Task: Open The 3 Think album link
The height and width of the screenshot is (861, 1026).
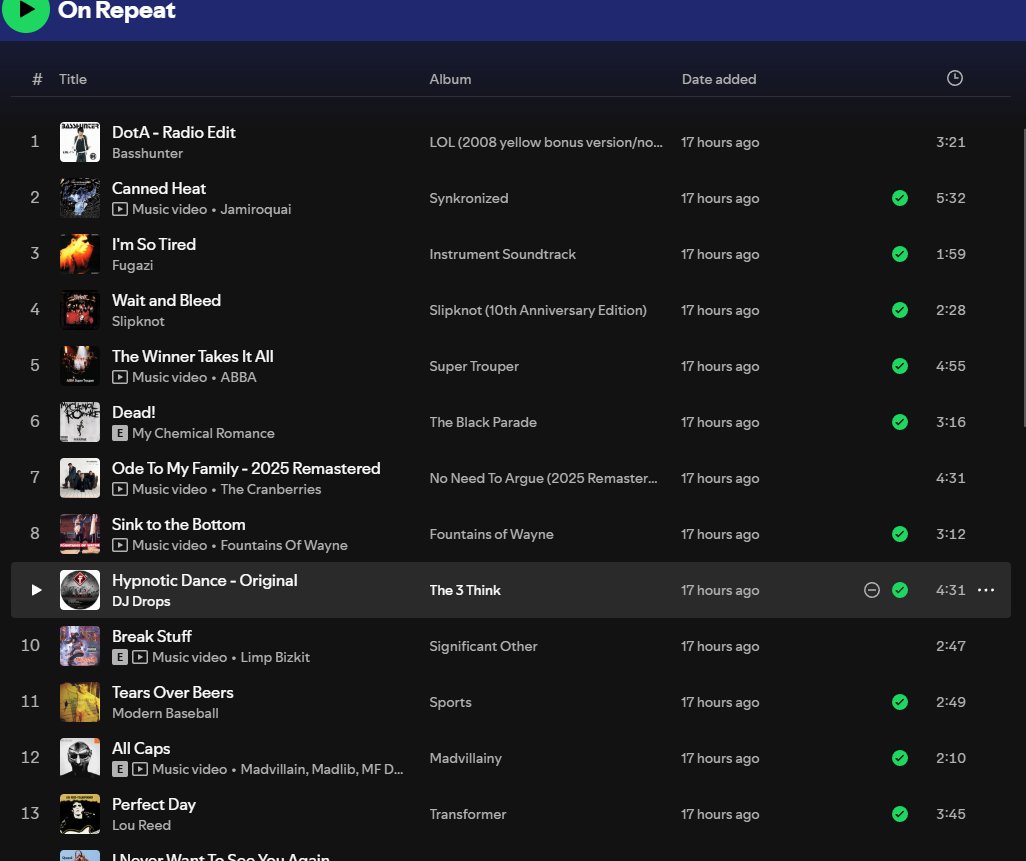Action: point(465,590)
